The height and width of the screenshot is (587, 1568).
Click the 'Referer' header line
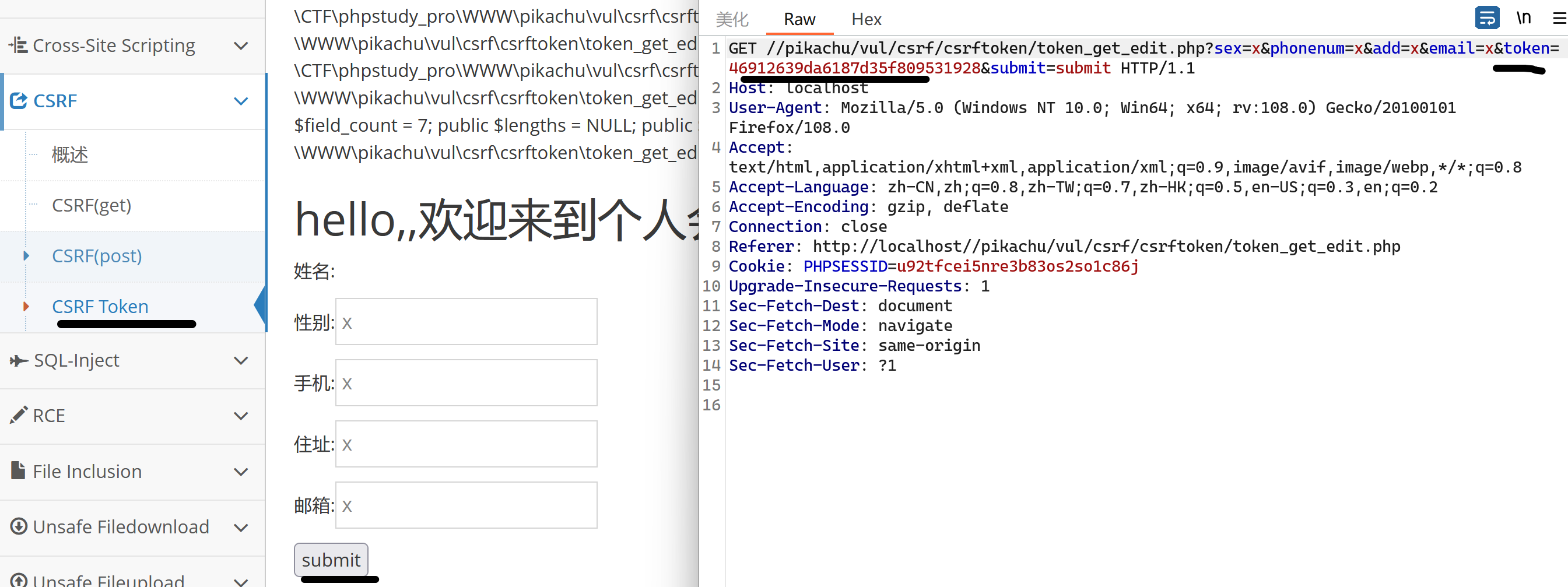pos(1065,247)
